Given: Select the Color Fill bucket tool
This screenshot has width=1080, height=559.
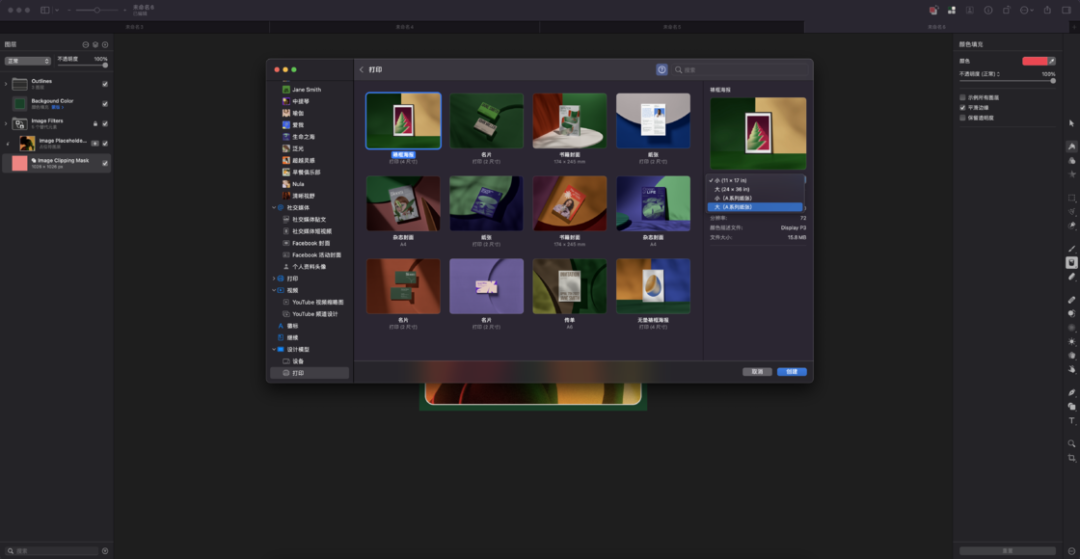Looking at the screenshot, I should coord(1071,262).
